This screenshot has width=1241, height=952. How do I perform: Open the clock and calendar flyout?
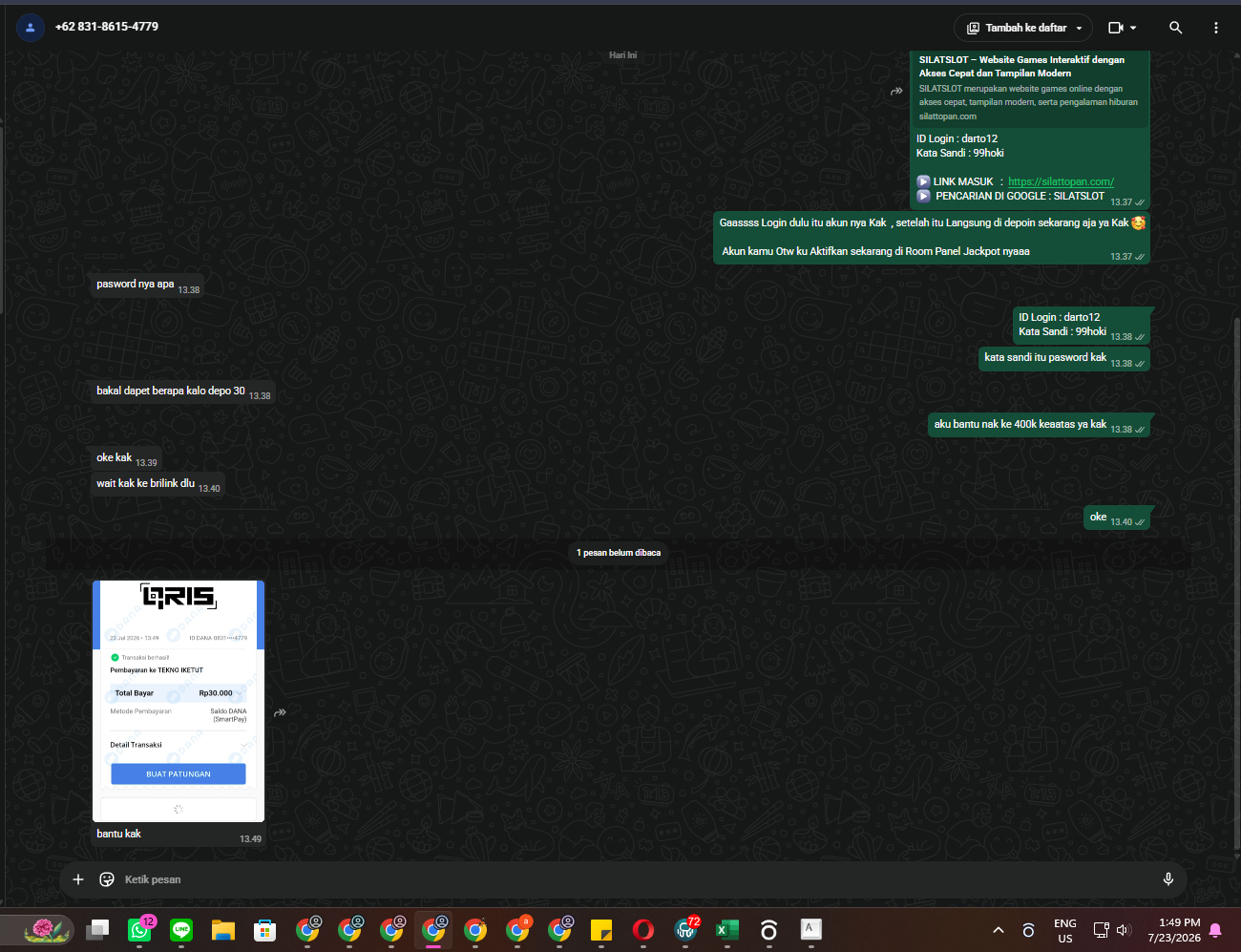tap(1175, 930)
